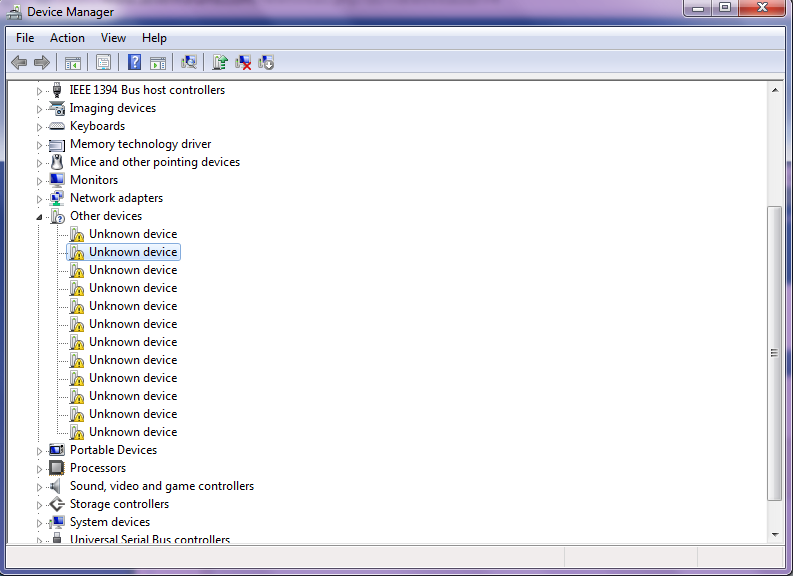This screenshot has height=576, width=793.
Task: Click the Processors chip icon
Action: [x=57, y=468]
